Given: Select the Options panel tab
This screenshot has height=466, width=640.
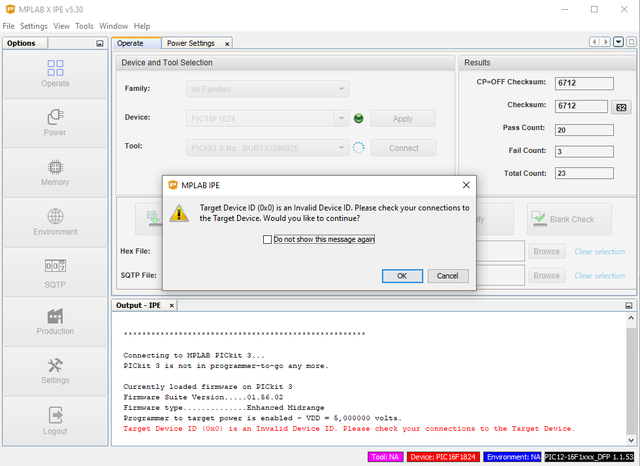Looking at the screenshot, I should click(25, 43).
